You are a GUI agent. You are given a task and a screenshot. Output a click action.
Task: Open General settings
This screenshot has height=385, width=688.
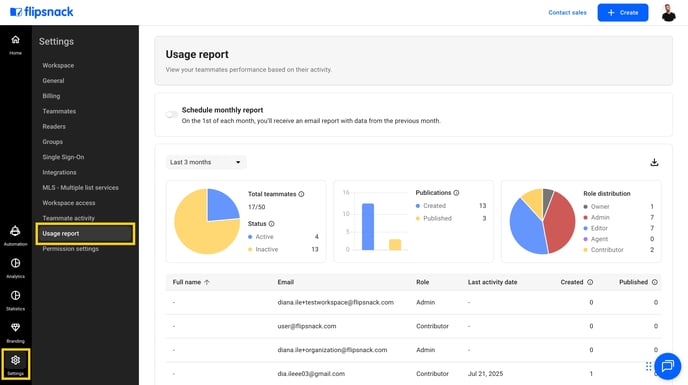pos(53,81)
